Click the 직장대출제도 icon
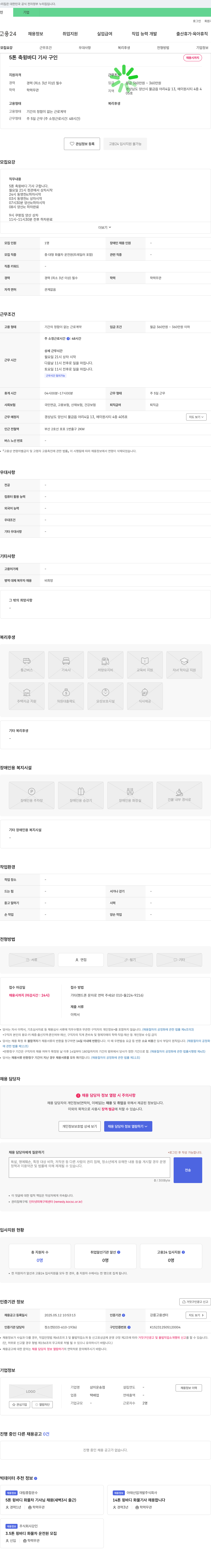Viewport: 211px width, 1568px height. point(66,696)
